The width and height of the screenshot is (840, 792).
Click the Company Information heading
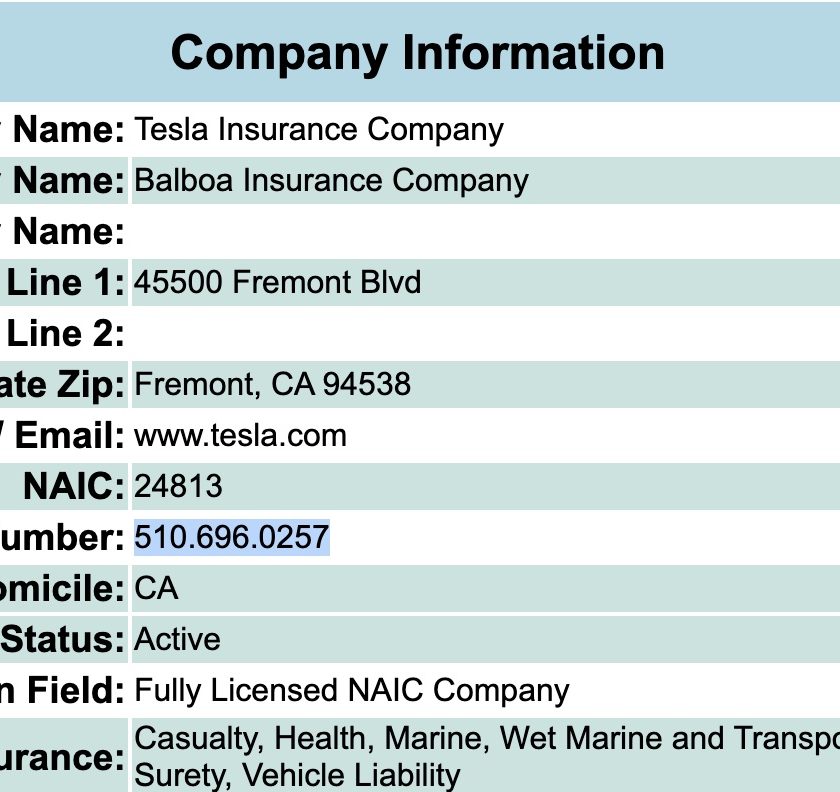click(x=418, y=54)
